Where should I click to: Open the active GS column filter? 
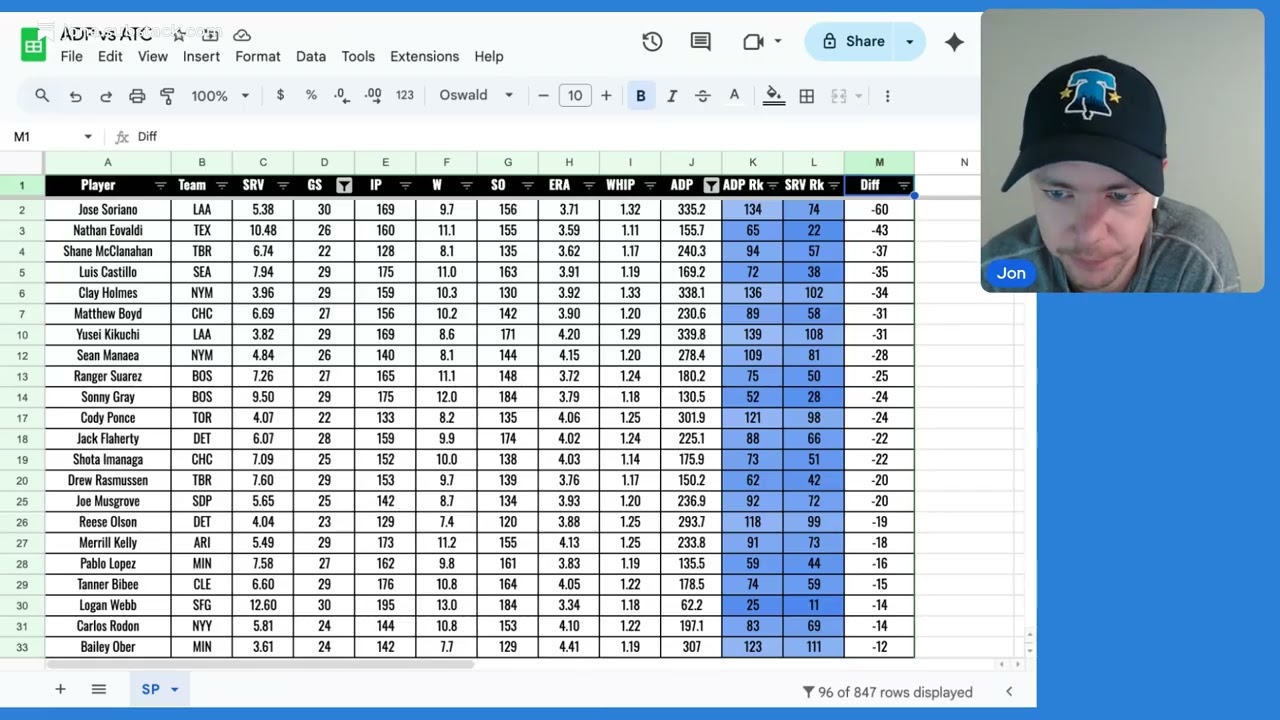[x=344, y=186]
